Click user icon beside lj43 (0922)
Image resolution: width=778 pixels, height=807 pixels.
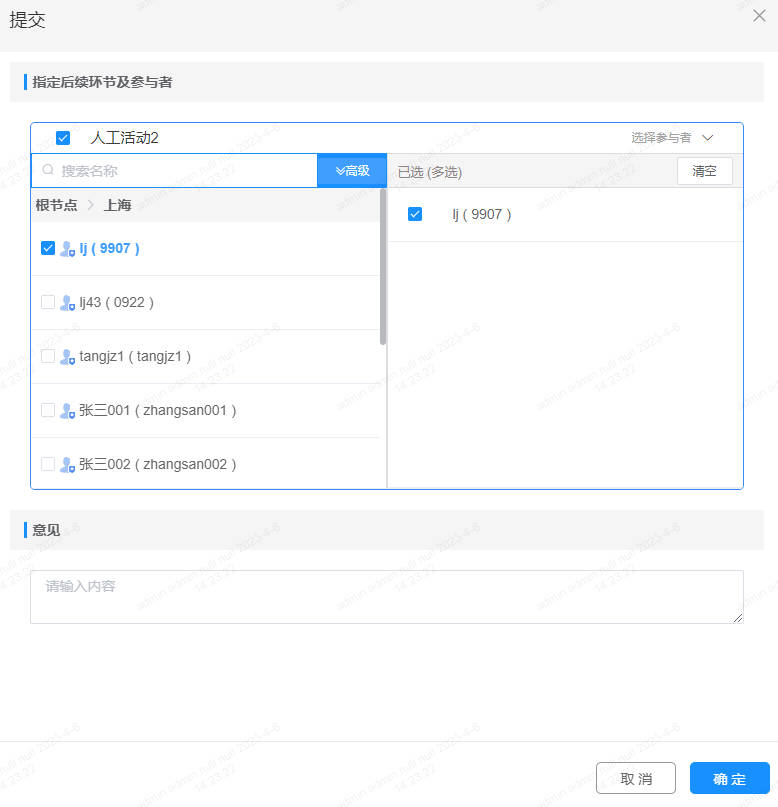coord(67,303)
